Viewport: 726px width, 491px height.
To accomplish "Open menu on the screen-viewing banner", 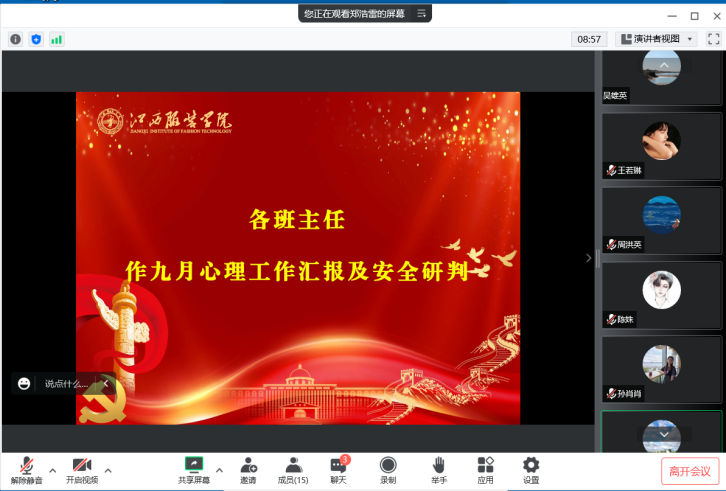I will [x=422, y=13].
